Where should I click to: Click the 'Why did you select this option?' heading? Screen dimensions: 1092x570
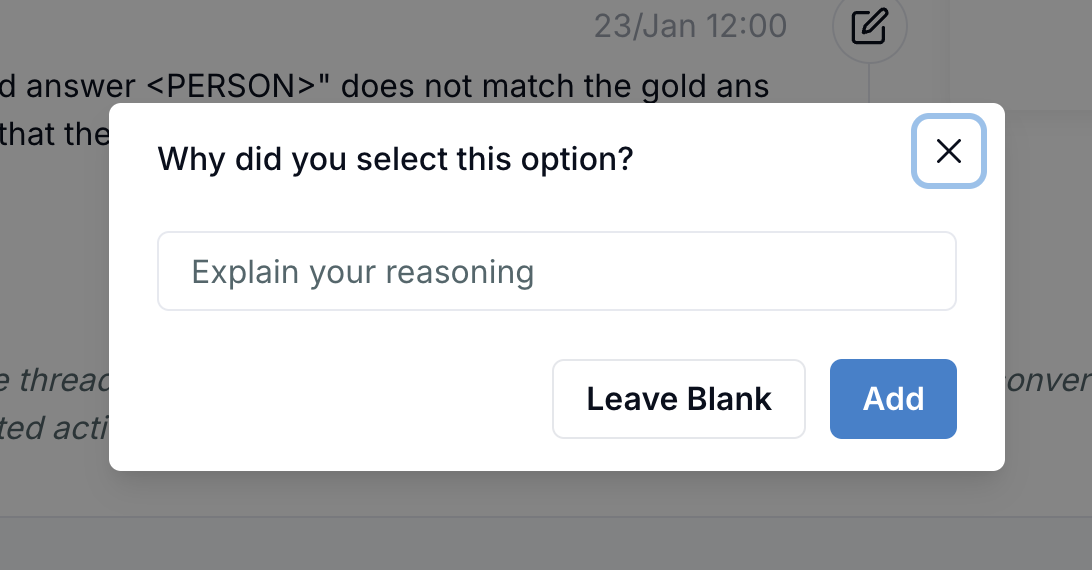click(x=396, y=159)
